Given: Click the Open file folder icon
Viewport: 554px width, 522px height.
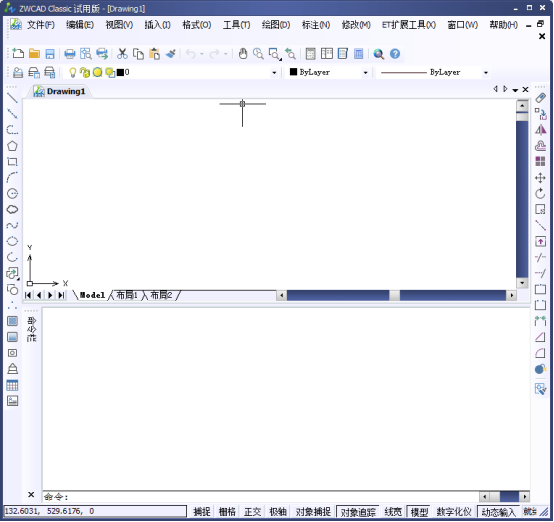Looking at the screenshot, I should tap(34, 54).
